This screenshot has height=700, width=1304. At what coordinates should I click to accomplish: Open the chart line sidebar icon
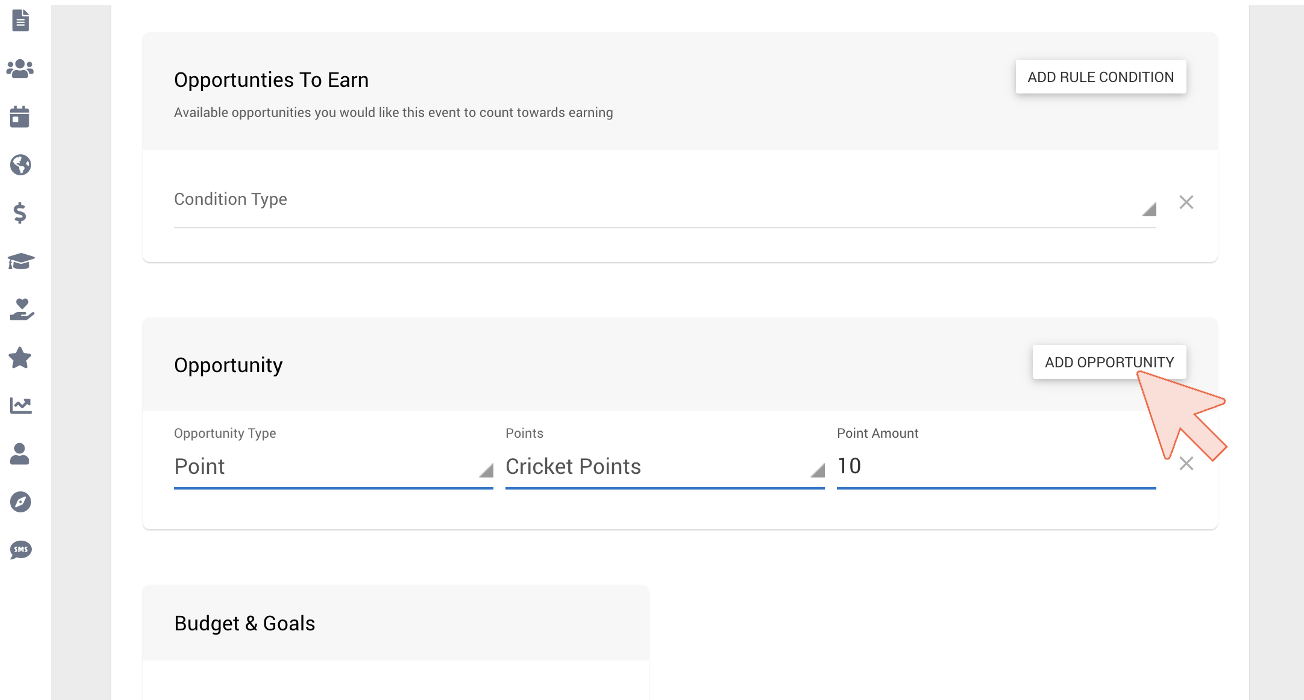20,405
